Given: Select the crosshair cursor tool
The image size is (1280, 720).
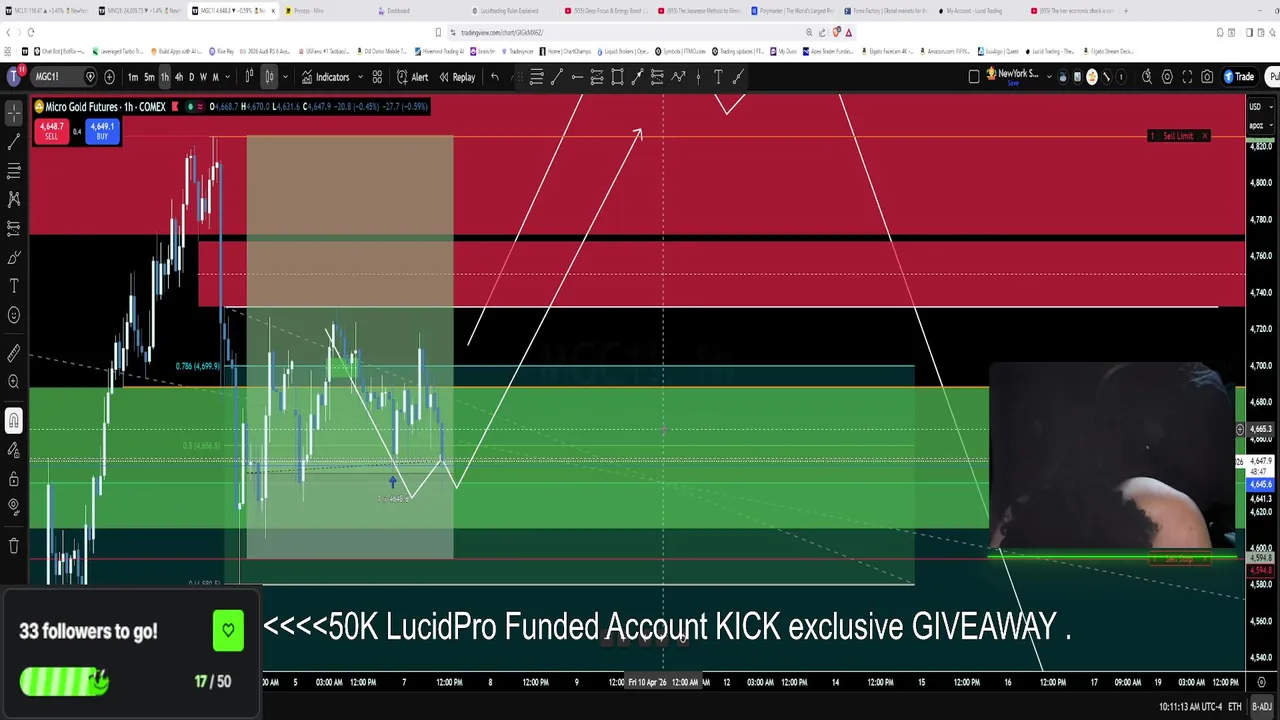Looking at the screenshot, I should tap(14, 113).
